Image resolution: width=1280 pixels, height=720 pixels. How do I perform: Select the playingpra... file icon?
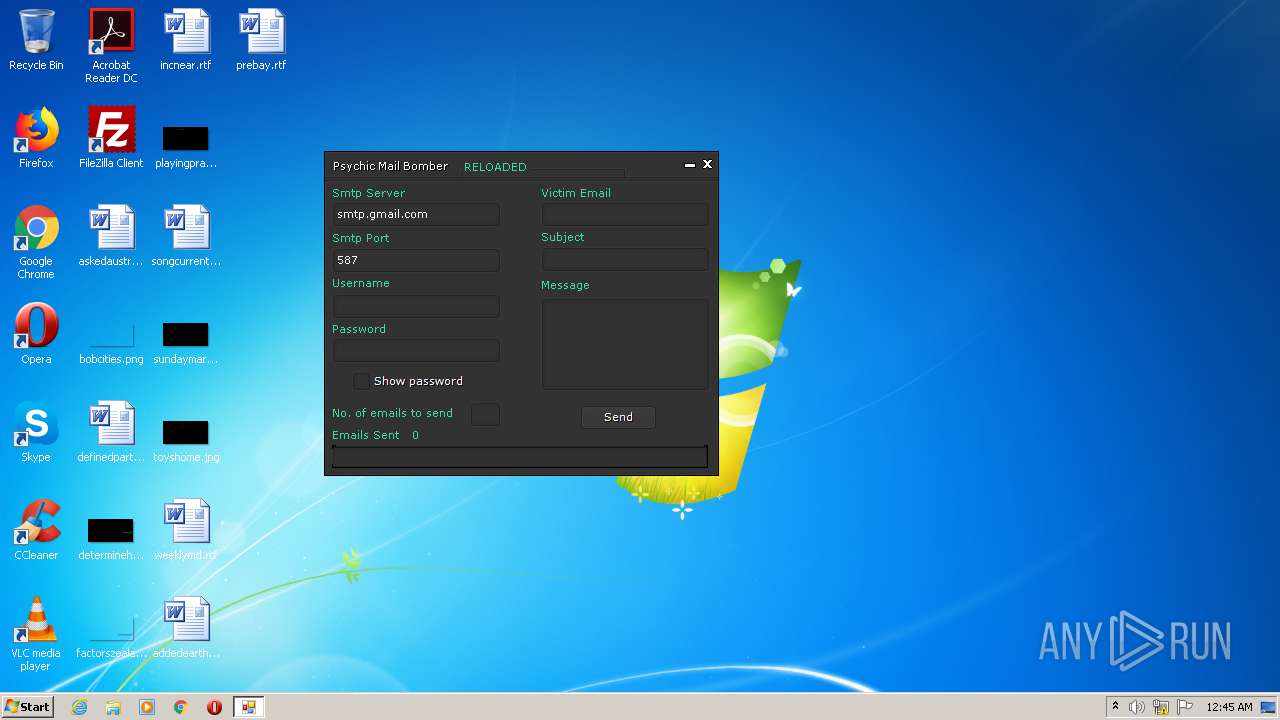tap(186, 146)
